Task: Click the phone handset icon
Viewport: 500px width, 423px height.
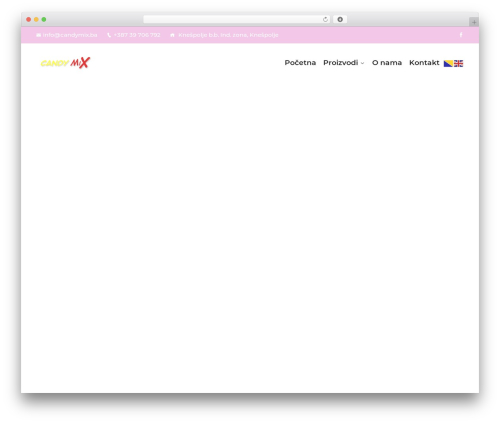Action: [109, 35]
